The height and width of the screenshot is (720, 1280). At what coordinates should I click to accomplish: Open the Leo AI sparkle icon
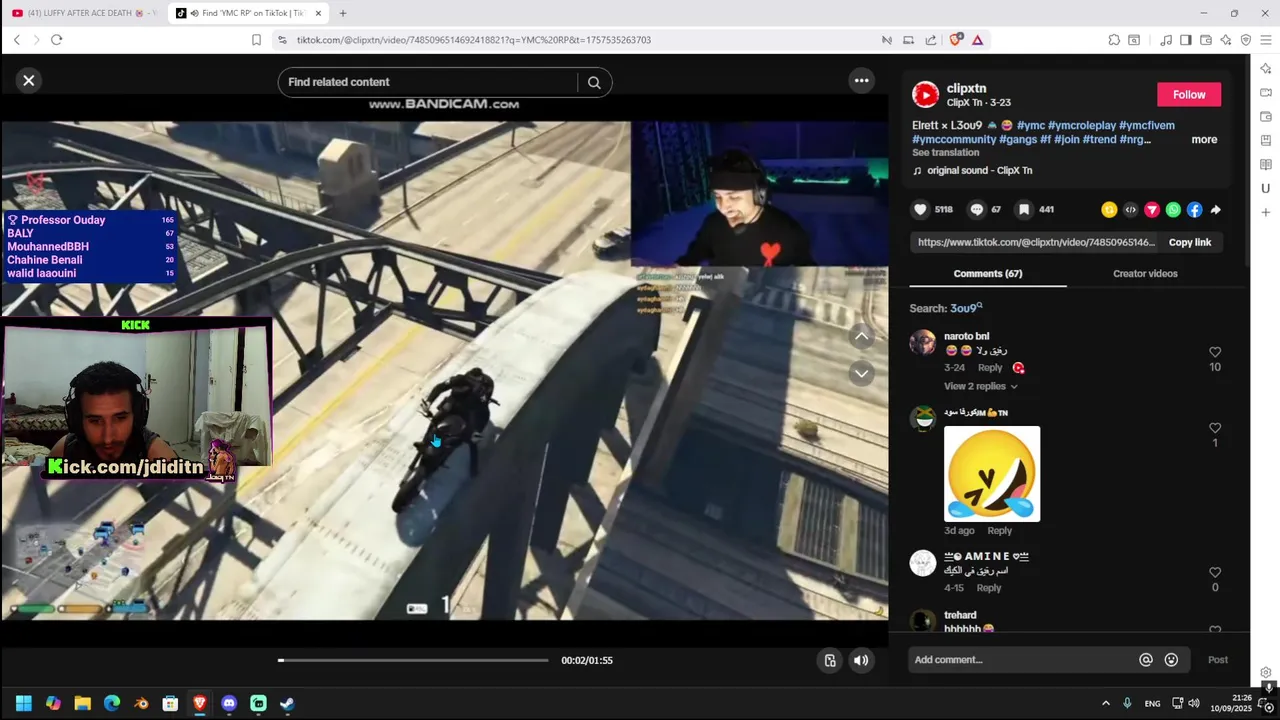(1225, 40)
